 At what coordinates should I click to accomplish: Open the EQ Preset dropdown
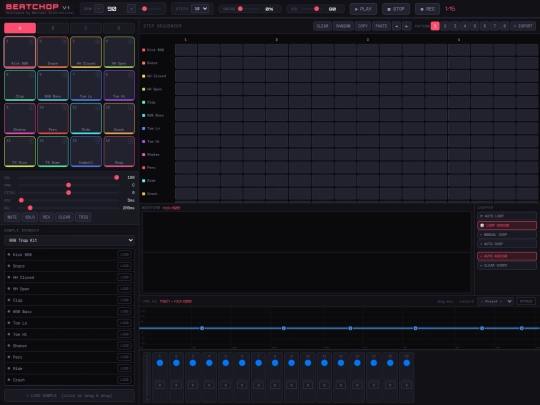click(x=496, y=301)
